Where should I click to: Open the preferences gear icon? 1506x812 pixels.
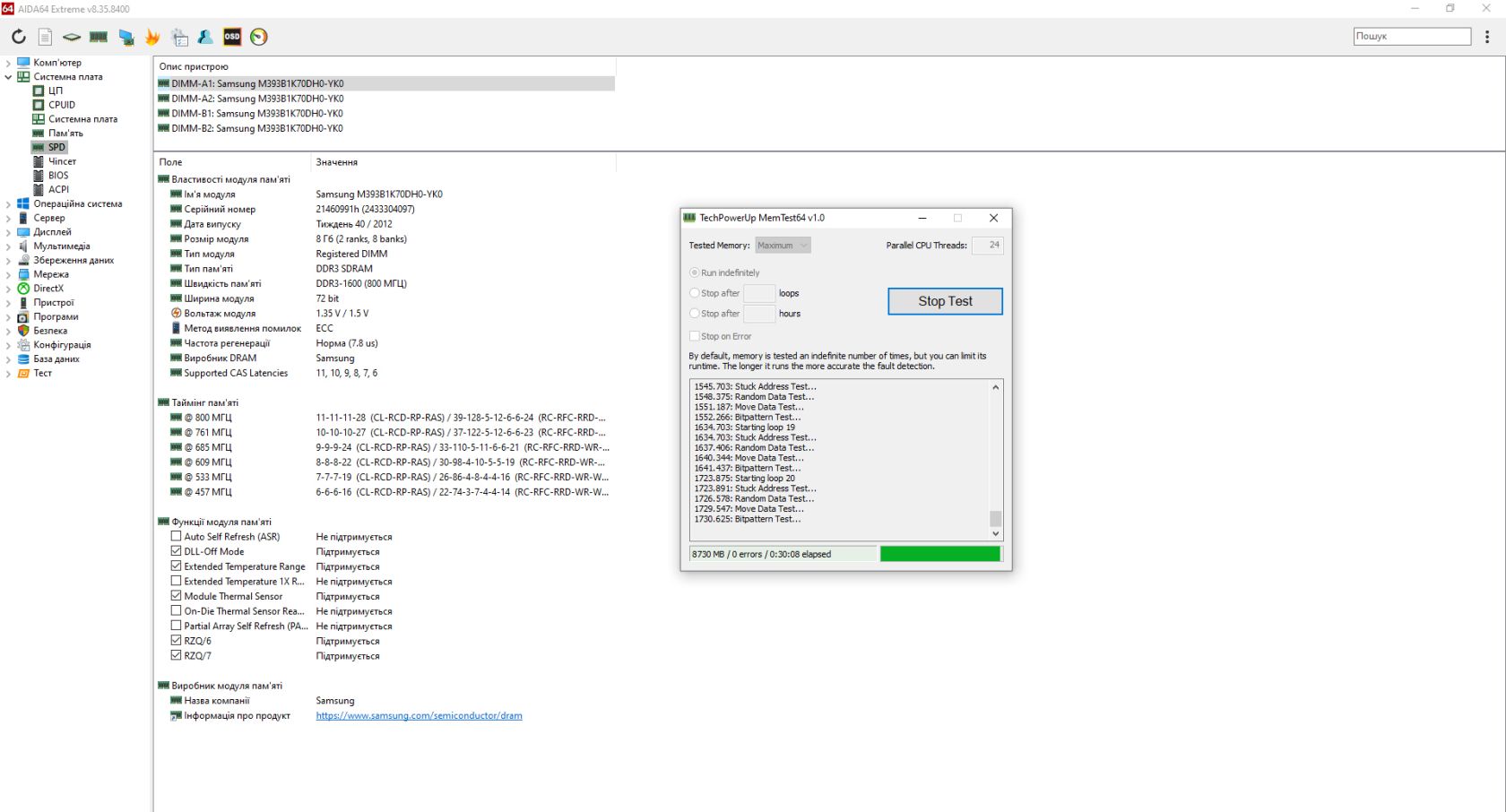pos(180,37)
